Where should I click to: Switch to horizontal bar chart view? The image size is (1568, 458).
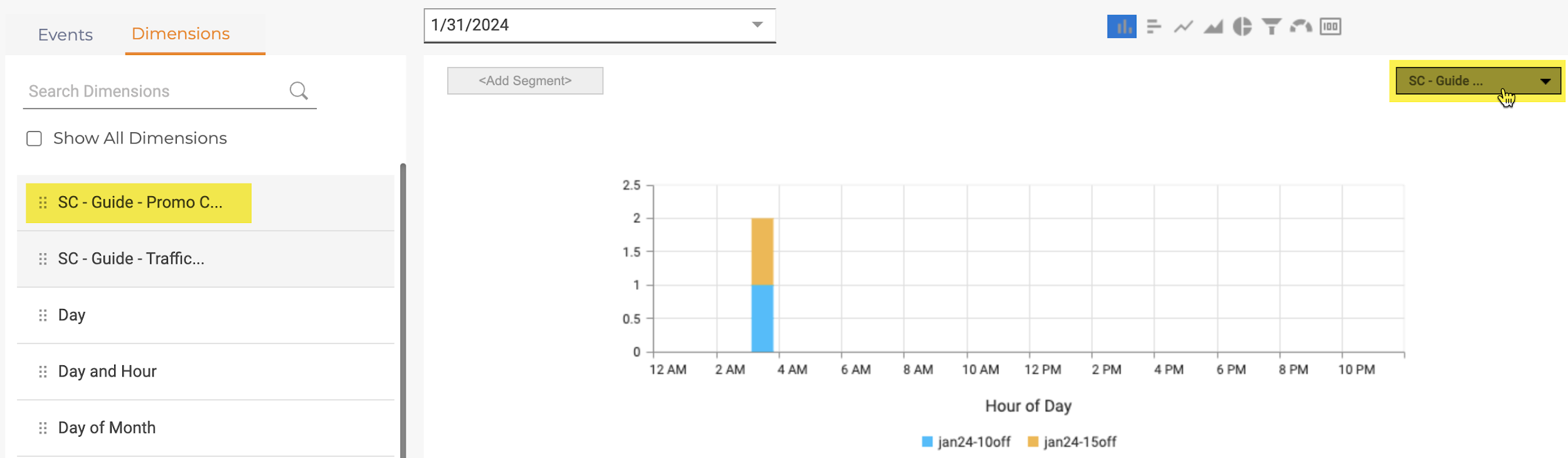[x=1153, y=26]
